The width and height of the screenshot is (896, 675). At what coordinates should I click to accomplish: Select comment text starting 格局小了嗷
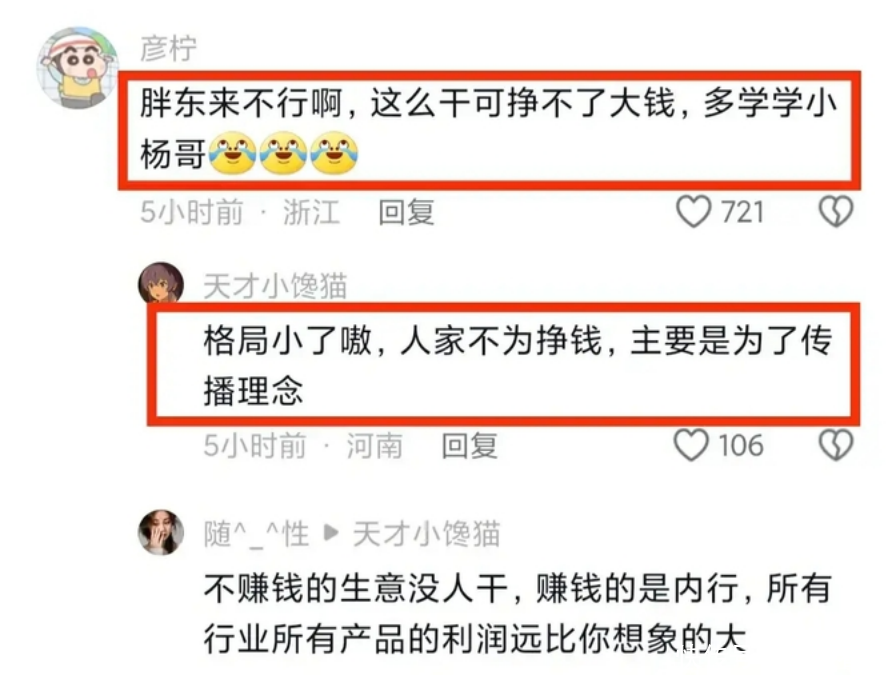tap(518, 366)
